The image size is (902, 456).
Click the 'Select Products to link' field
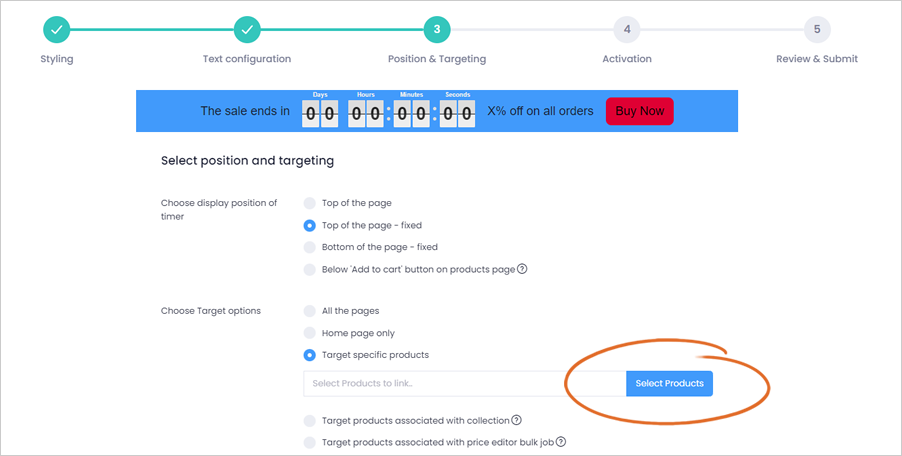pos(465,384)
